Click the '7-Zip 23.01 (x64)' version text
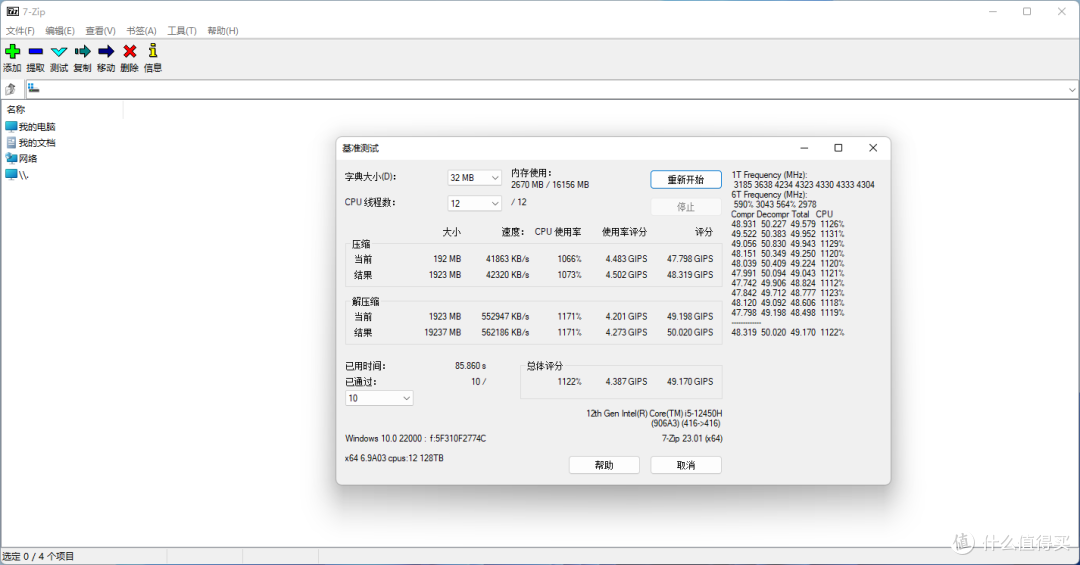This screenshot has height=565, width=1080. 692,438
